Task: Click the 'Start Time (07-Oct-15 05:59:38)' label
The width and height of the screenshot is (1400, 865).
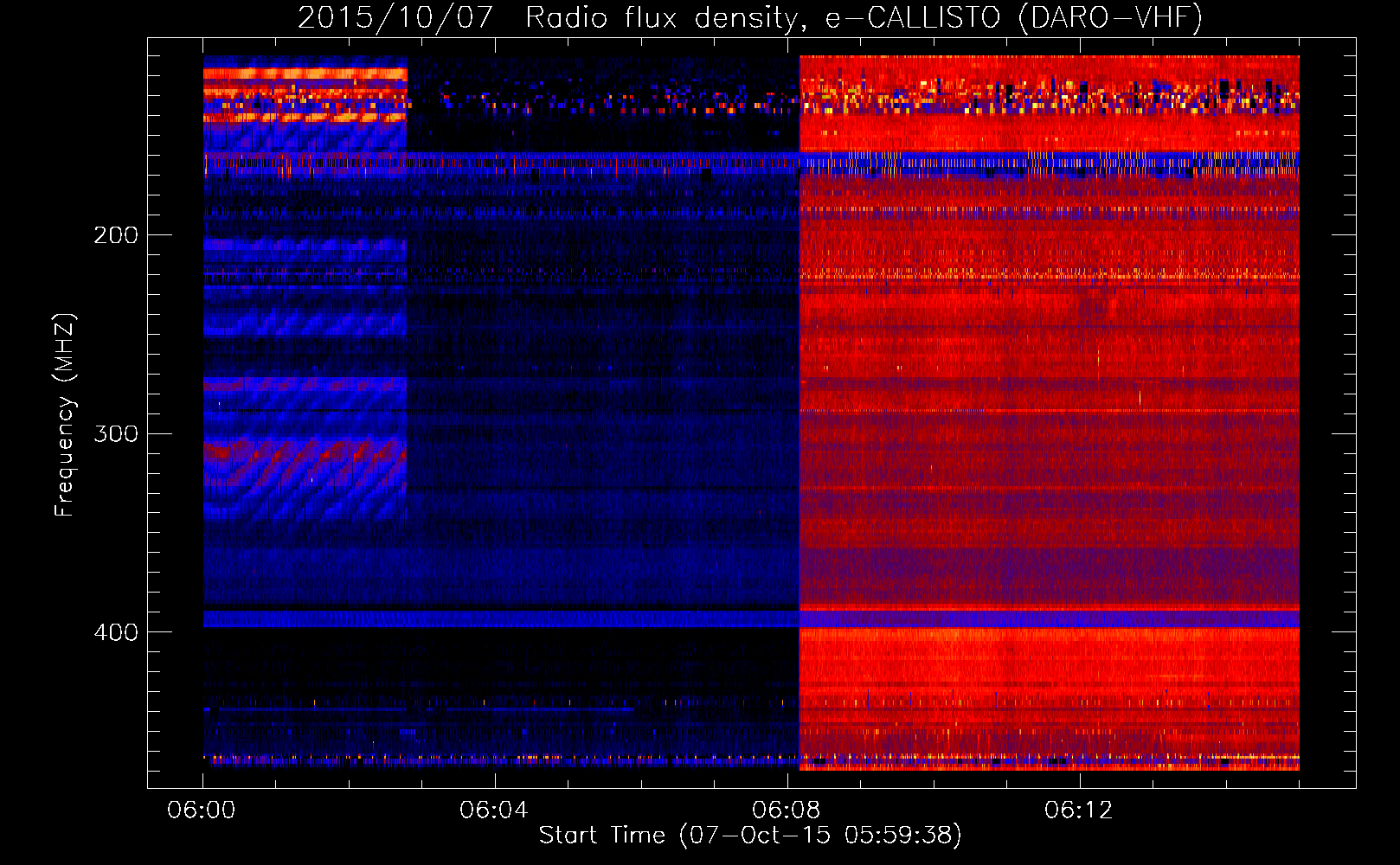Action: (x=750, y=836)
